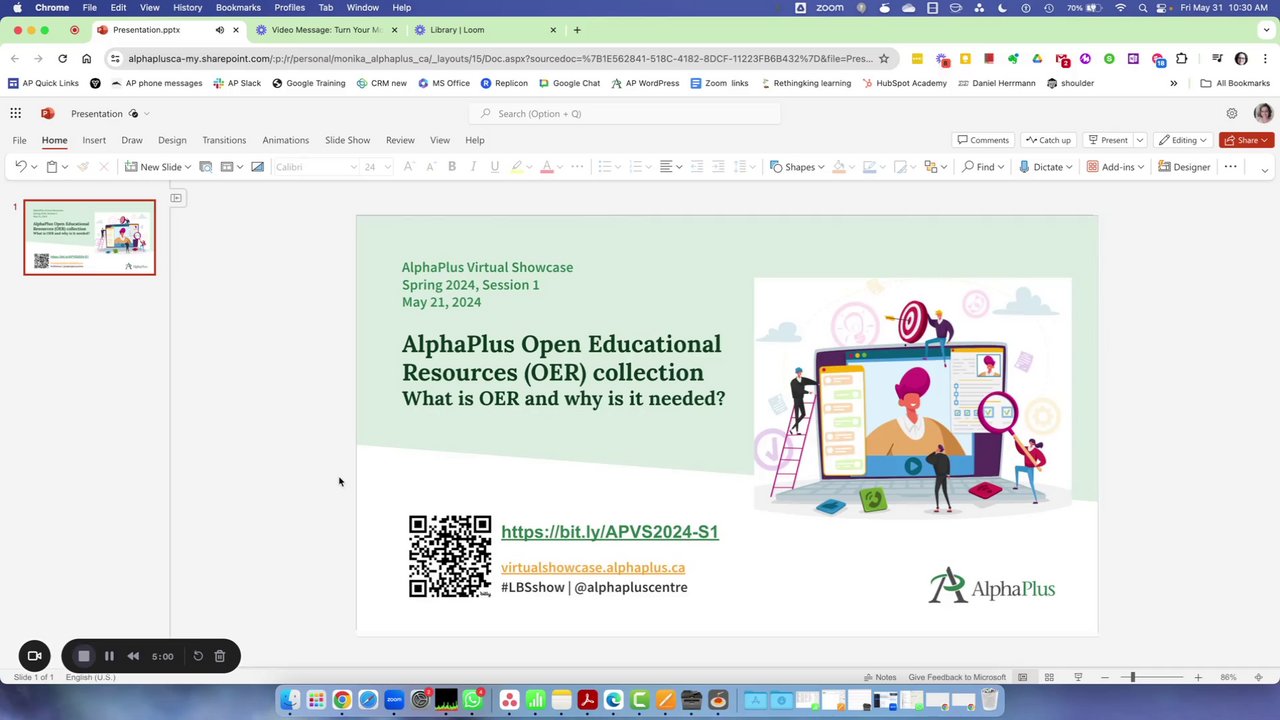
Task: Open the Present options dropdown arrow
Action: pos(1139,140)
